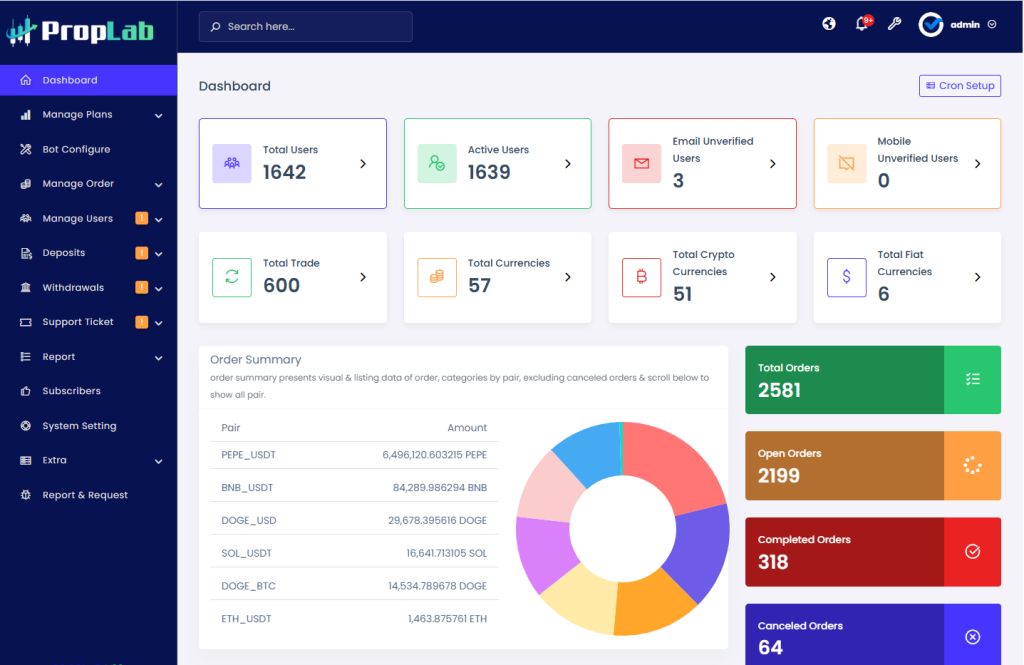Select the Bot Configure sidebar icon
This screenshot has height=665, width=1024.
pyautogui.click(x=25, y=149)
